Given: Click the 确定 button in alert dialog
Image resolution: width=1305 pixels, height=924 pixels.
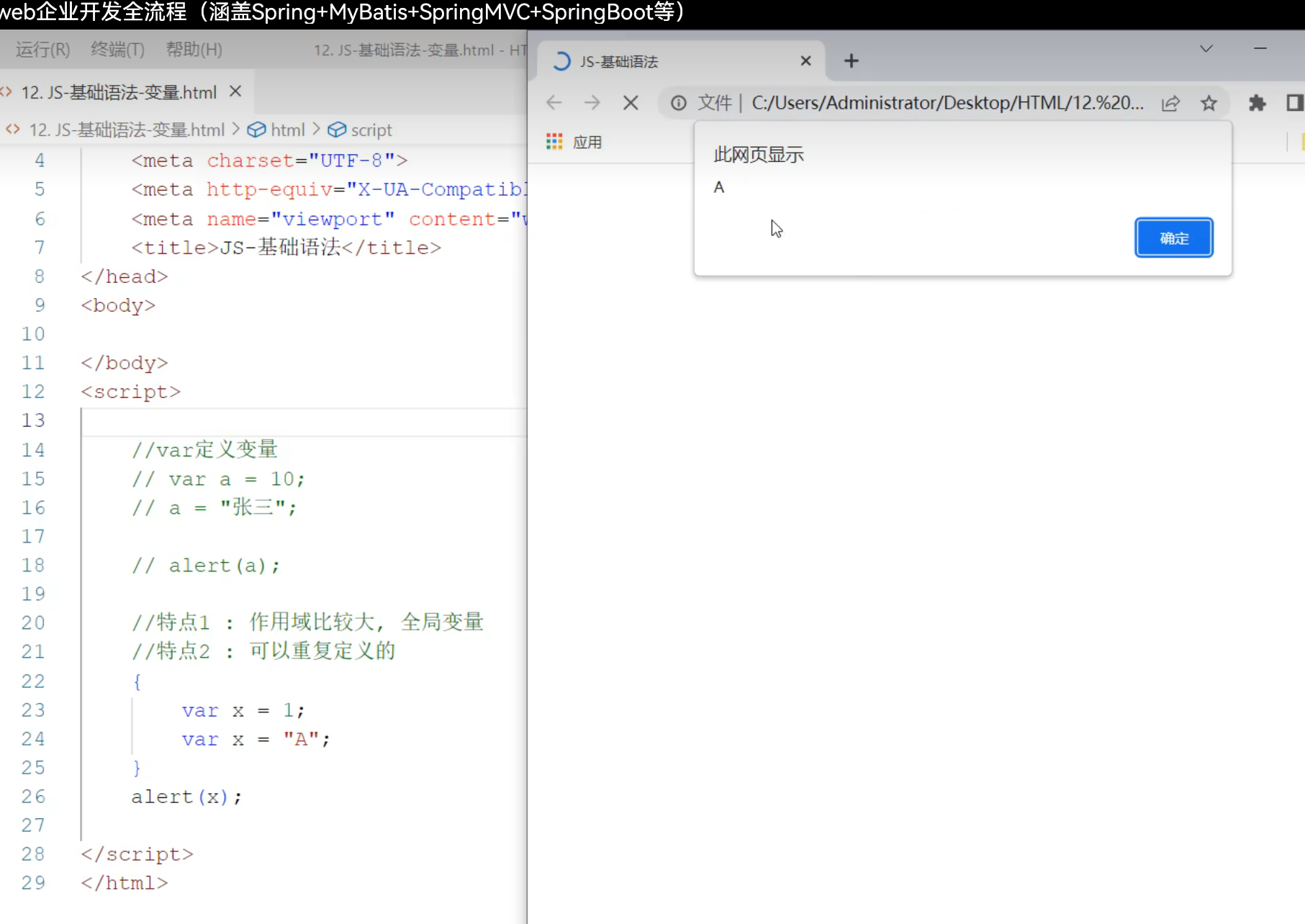Looking at the screenshot, I should 1173,237.
